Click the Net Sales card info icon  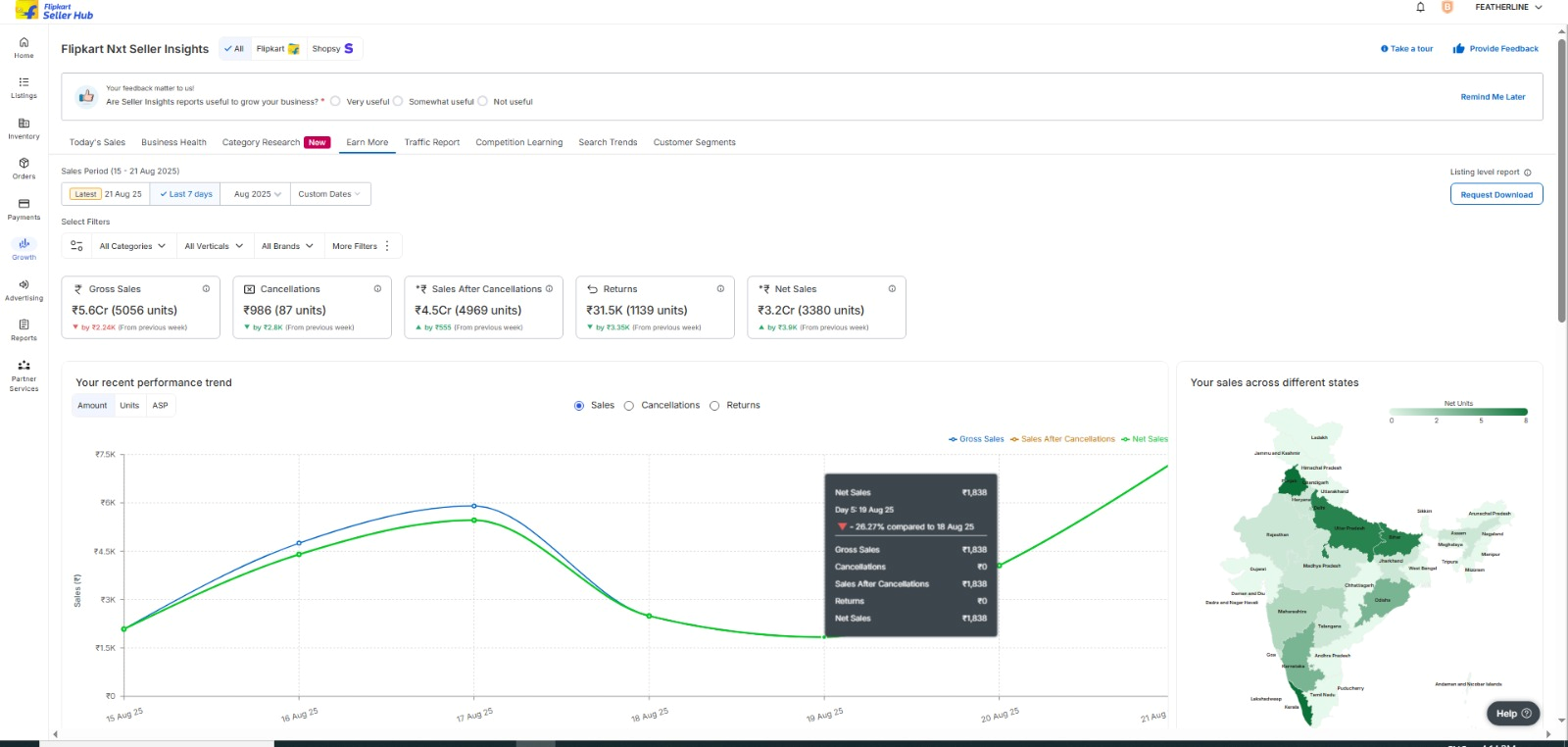tap(892, 289)
